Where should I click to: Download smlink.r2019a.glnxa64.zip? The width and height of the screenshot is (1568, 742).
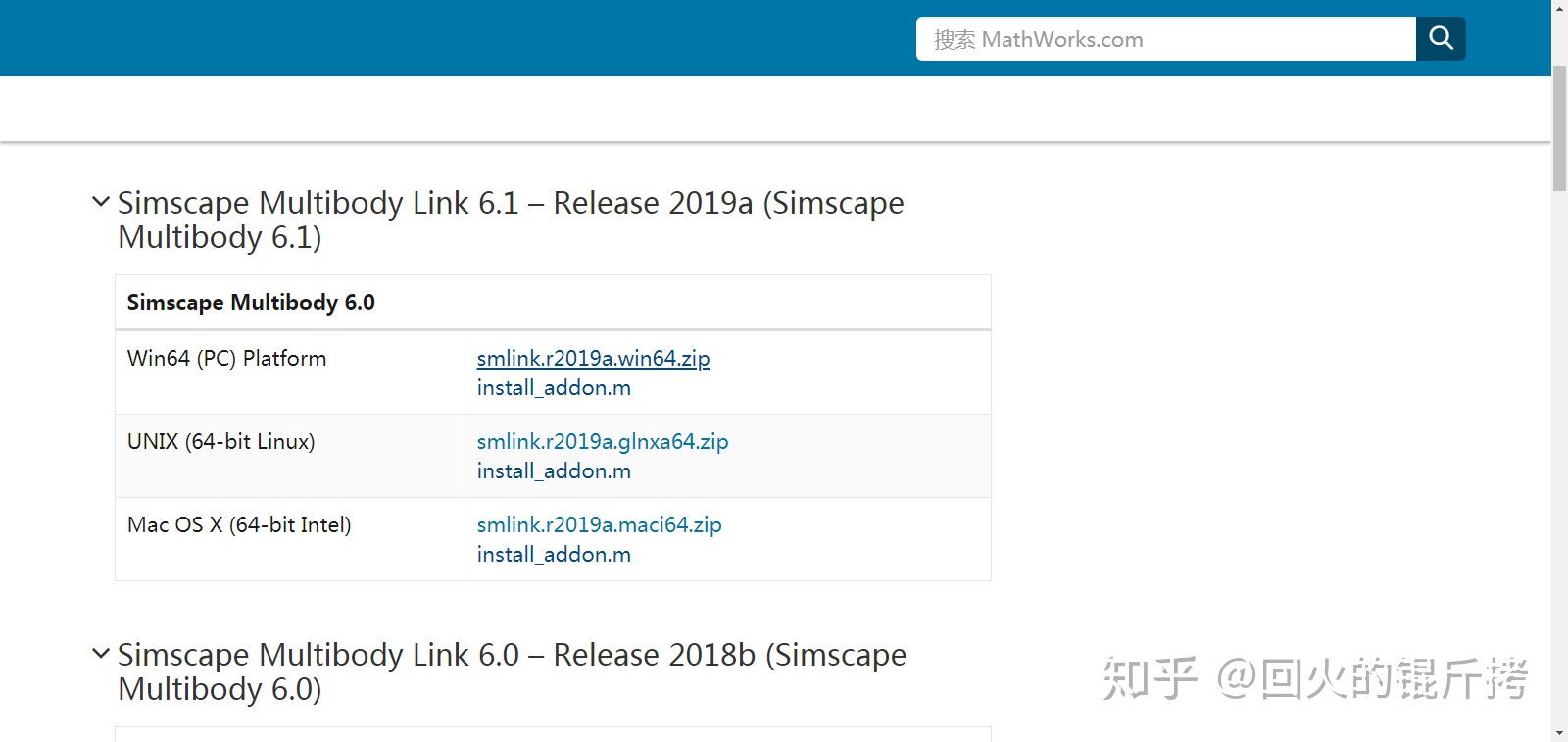point(602,442)
